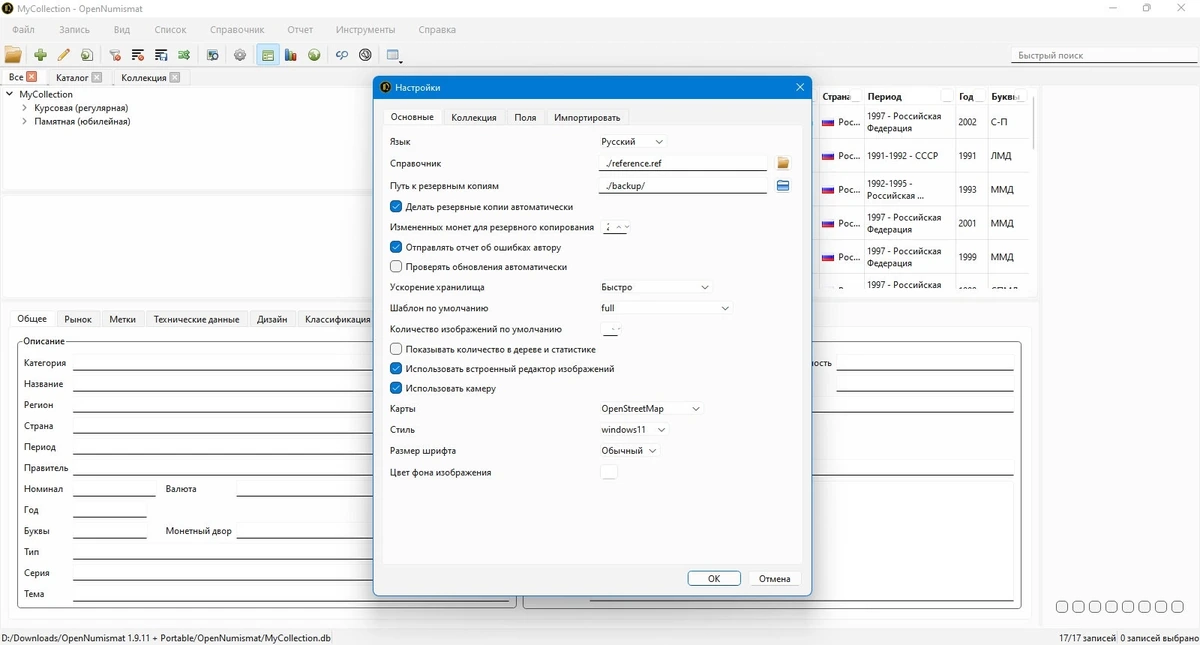This screenshot has height=645, width=1200.
Task: Click the backup path ./backup/ field
Action: (x=683, y=185)
